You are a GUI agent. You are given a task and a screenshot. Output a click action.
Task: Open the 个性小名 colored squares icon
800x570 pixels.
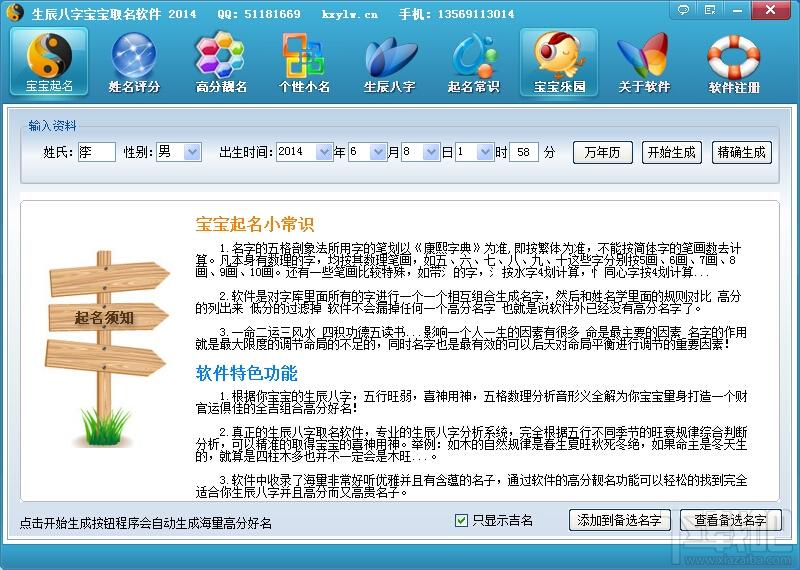[x=304, y=62]
